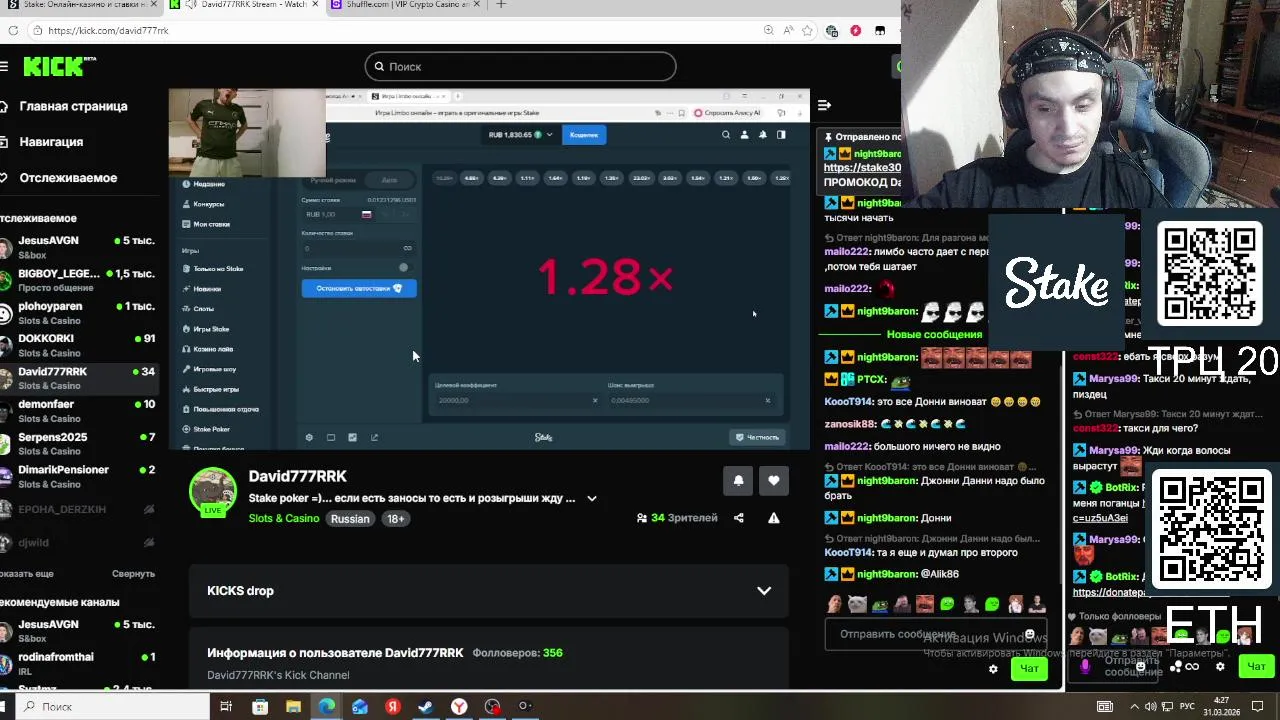Open rodinafromthai recommended channel
The height and width of the screenshot is (720, 1280).
tap(80, 664)
